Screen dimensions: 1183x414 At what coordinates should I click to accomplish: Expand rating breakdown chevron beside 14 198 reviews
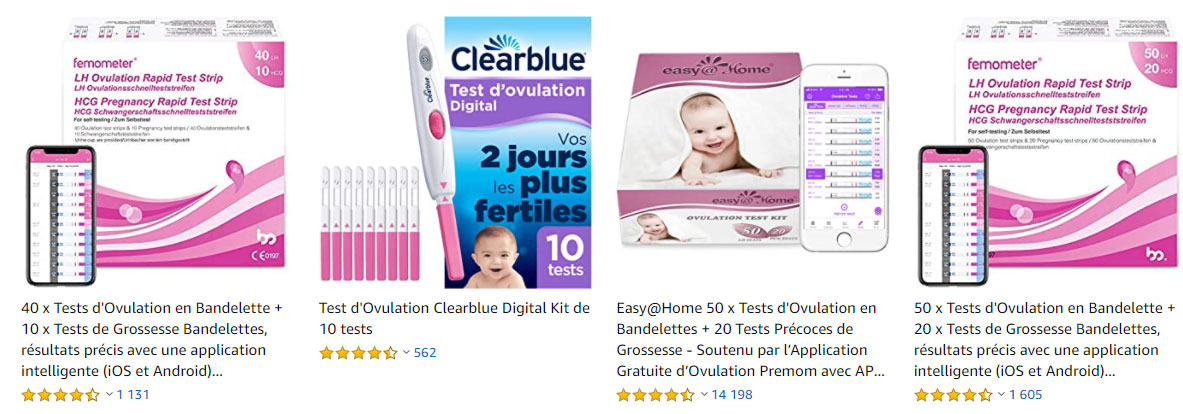click(704, 395)
